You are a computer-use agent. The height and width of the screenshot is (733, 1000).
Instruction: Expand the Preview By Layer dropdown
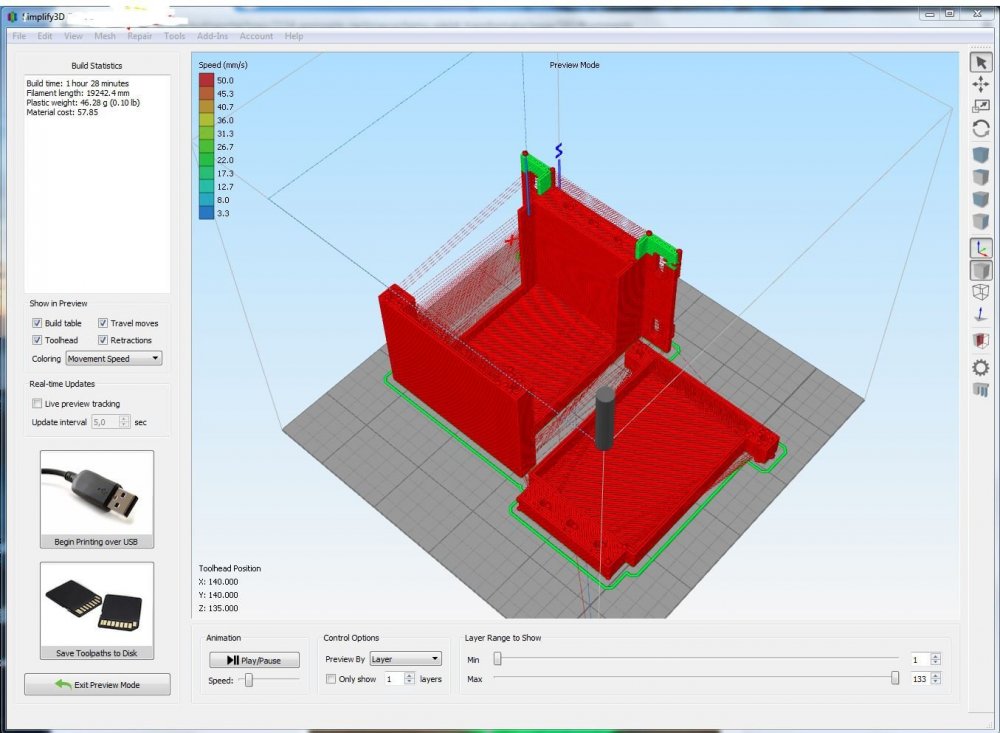click(405, 659)
